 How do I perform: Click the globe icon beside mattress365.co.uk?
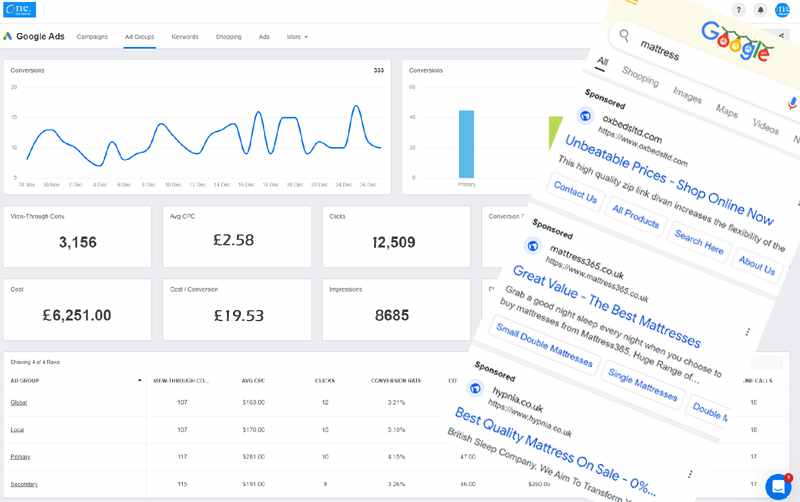pyautogui.click(x=533, y=246)
